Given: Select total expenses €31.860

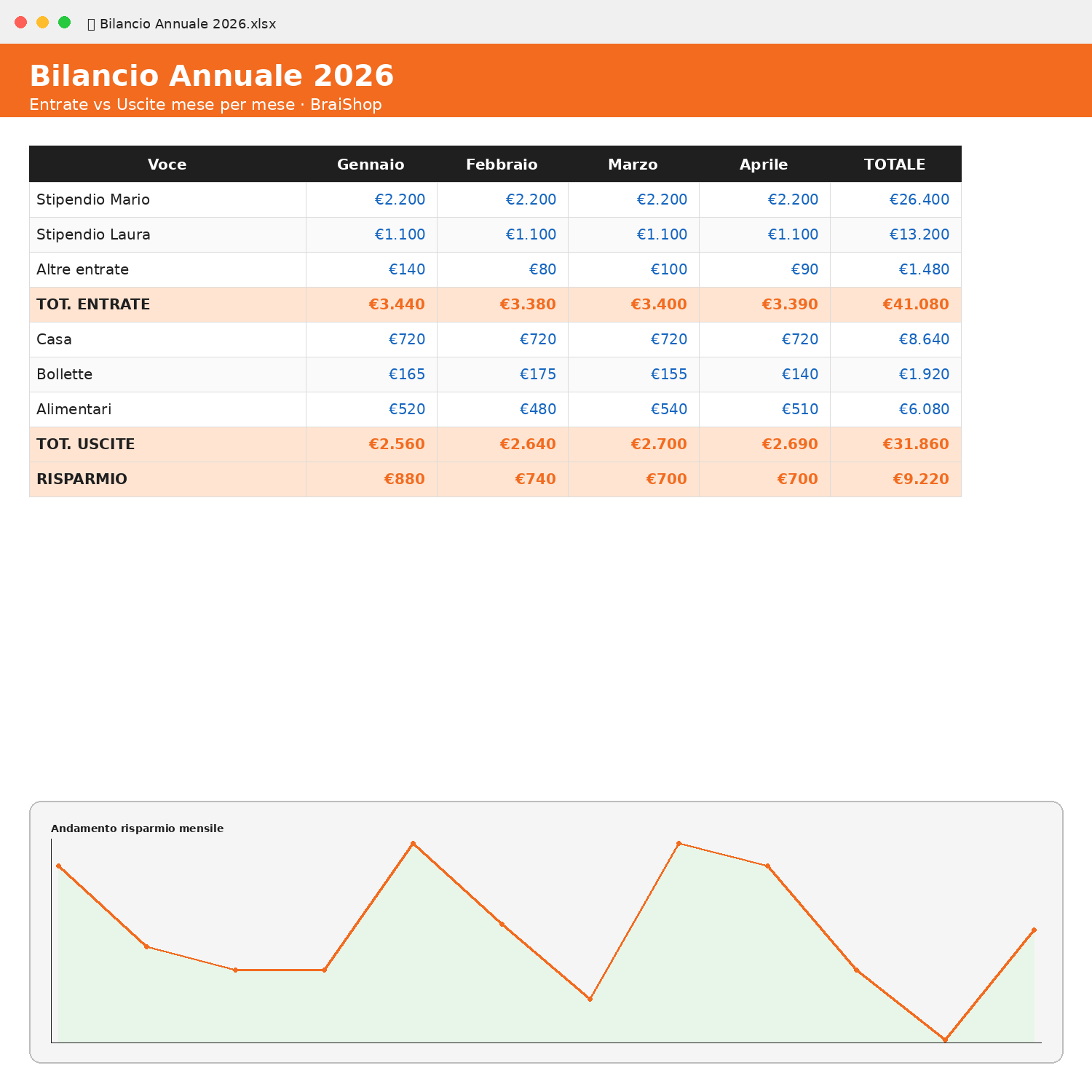Looking at the screenshot, I should tap(895, 444).
